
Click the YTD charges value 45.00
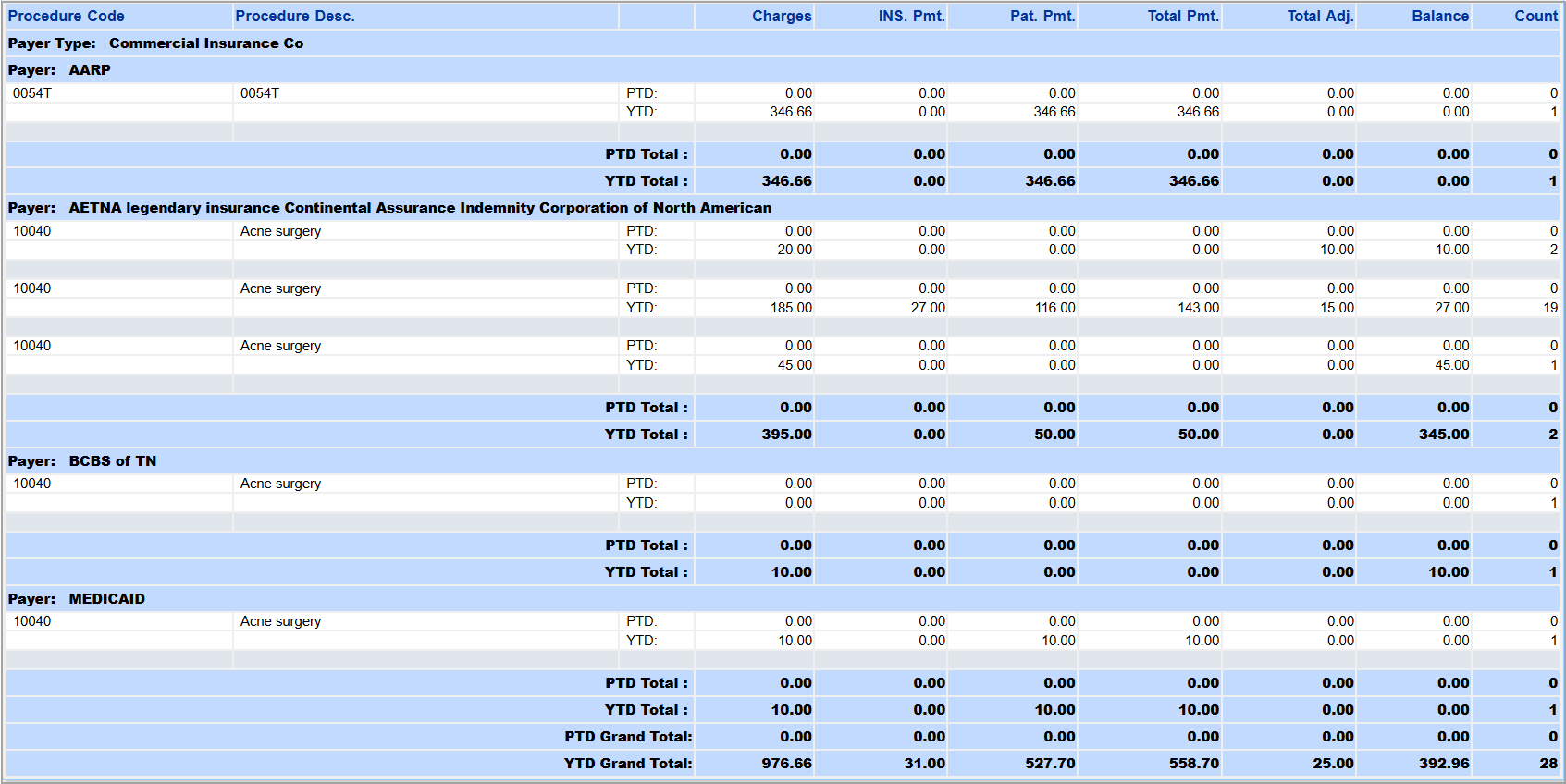[795, 365]
